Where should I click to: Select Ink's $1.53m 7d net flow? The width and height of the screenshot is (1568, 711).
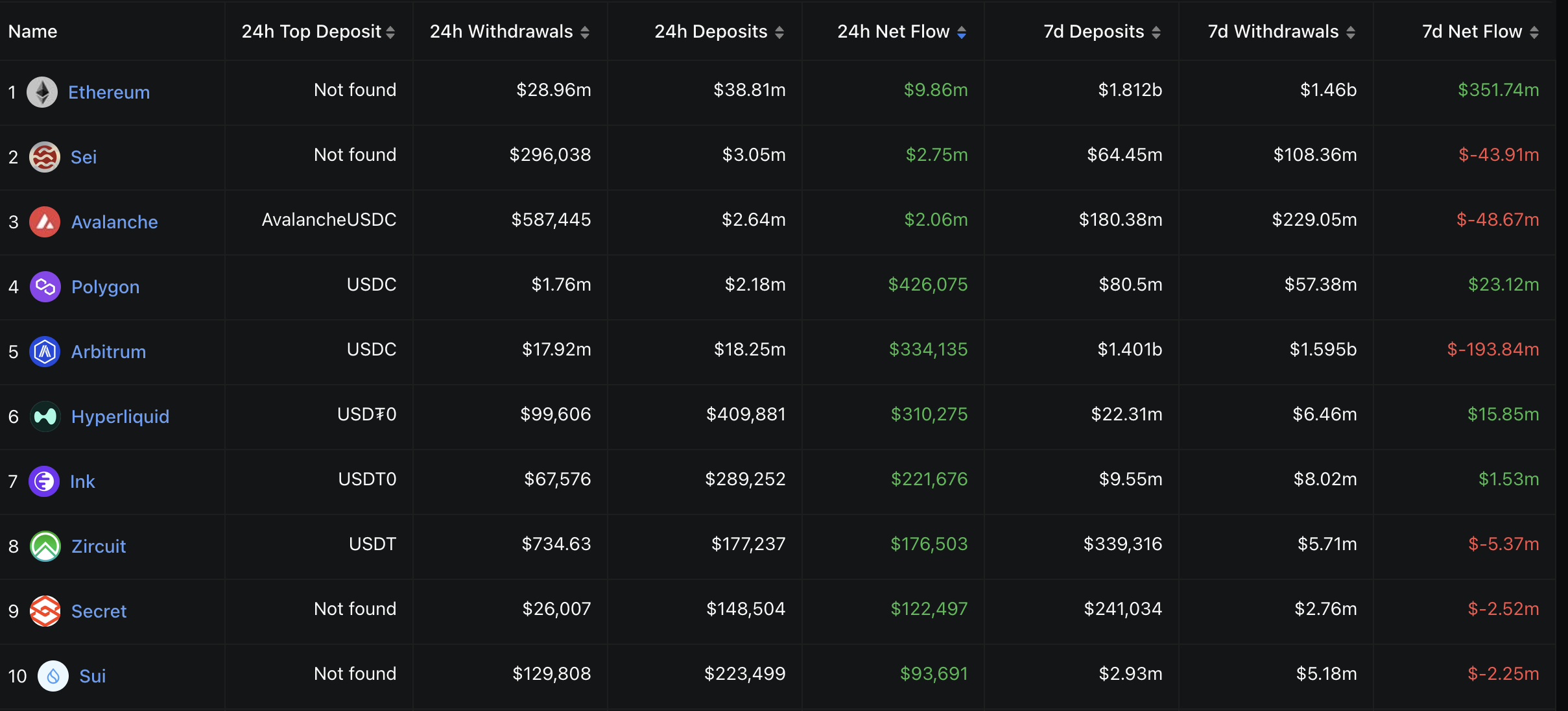coord(1509,479)
